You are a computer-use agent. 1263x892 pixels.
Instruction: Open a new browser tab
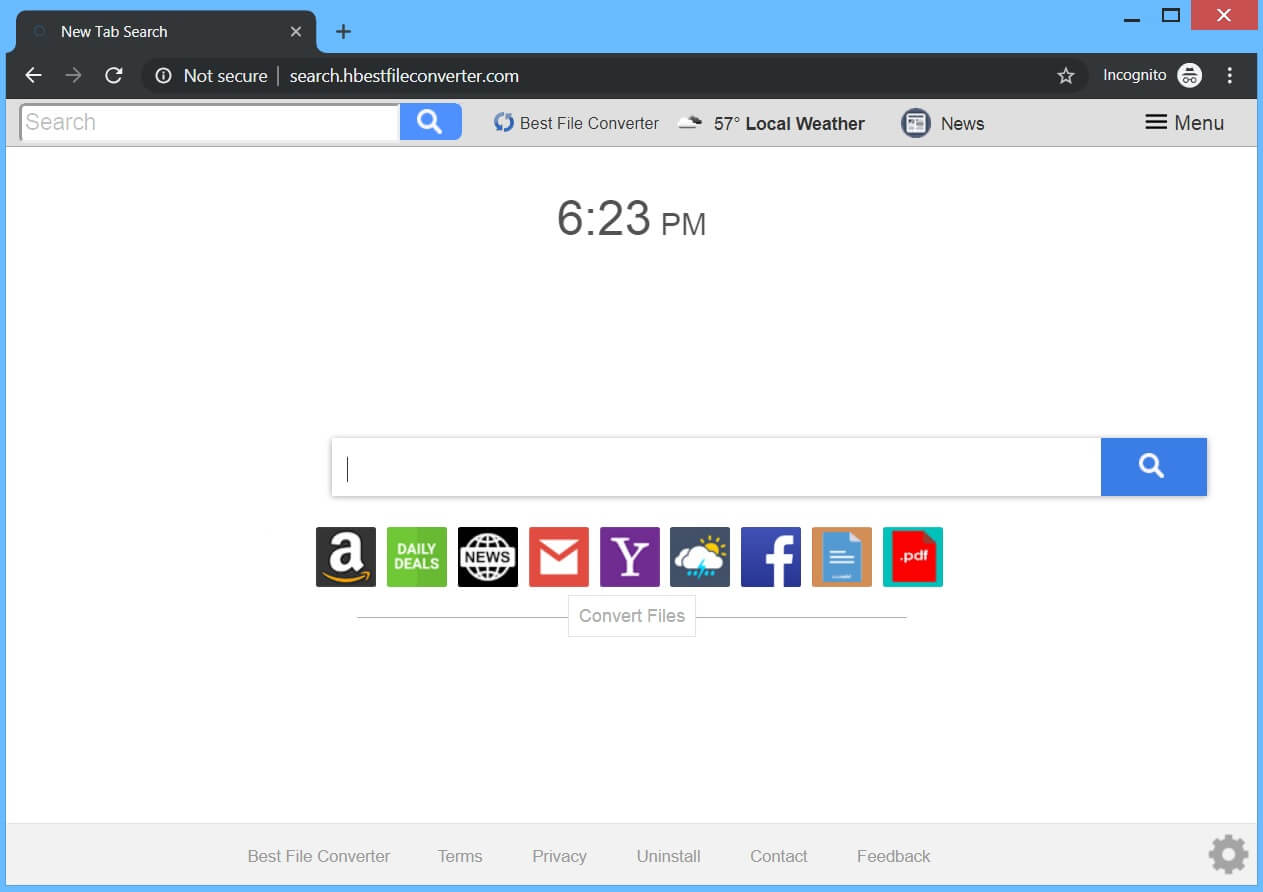[343, 32]
